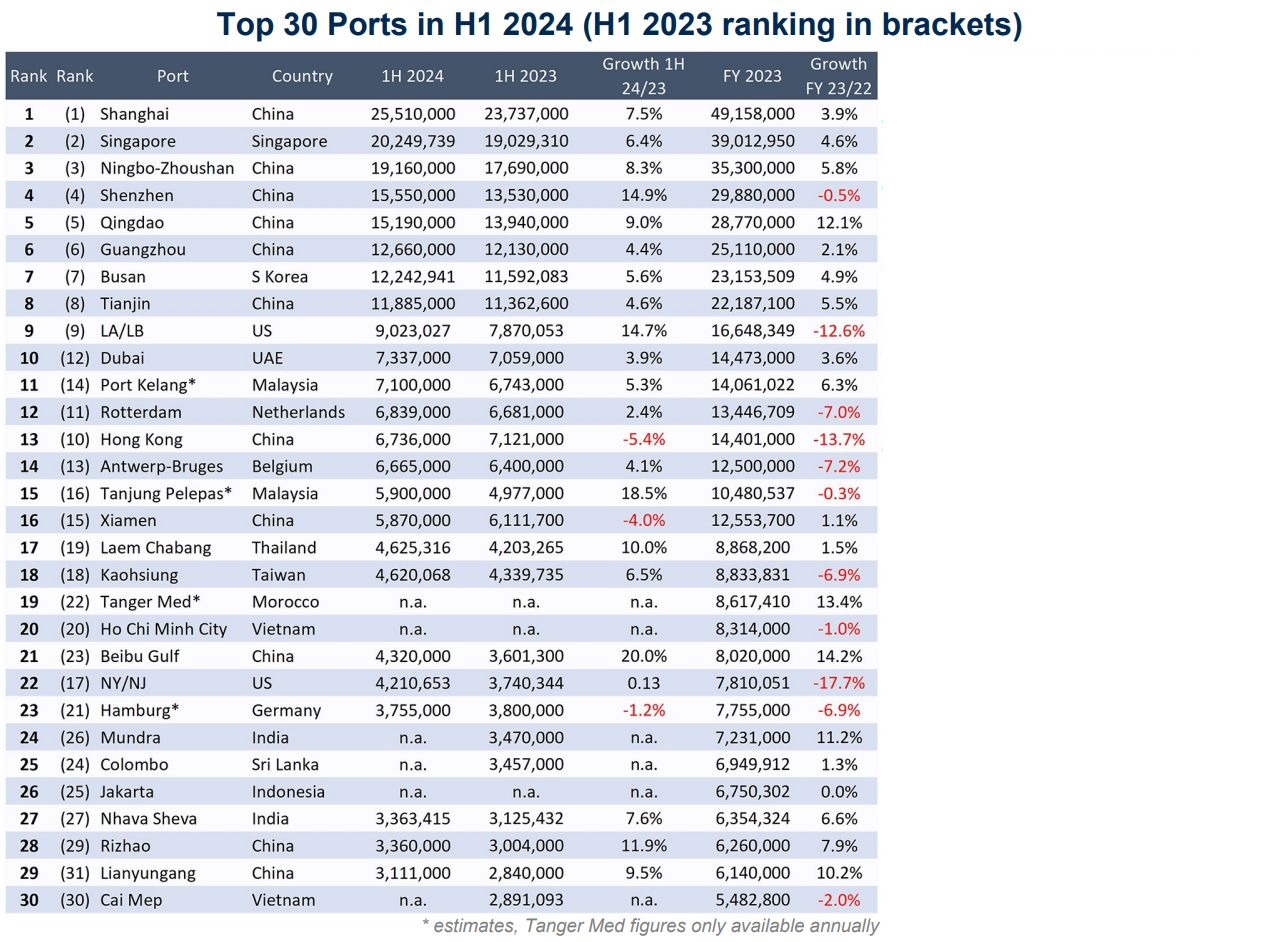Click the "Beibu Gulf" port name
Screen dimensions: 1279x942
coord(140,656)
